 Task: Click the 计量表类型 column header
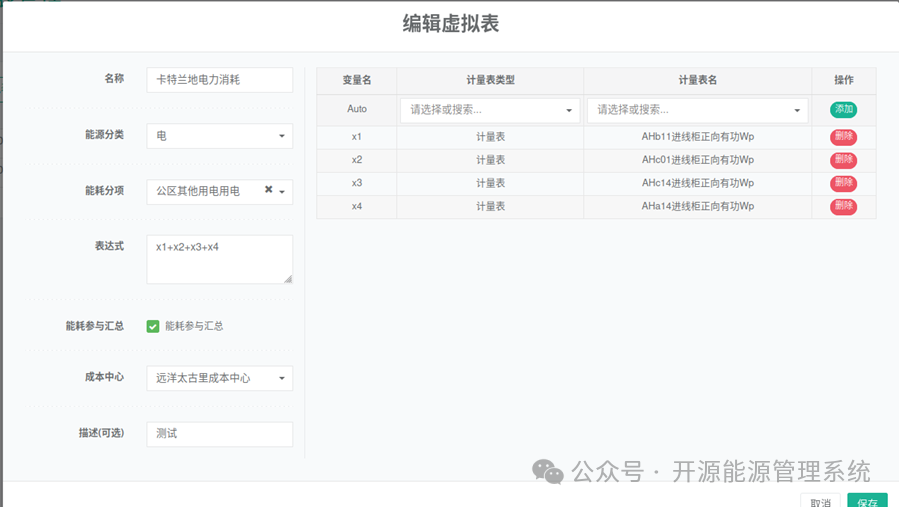[x=490, y=80]
